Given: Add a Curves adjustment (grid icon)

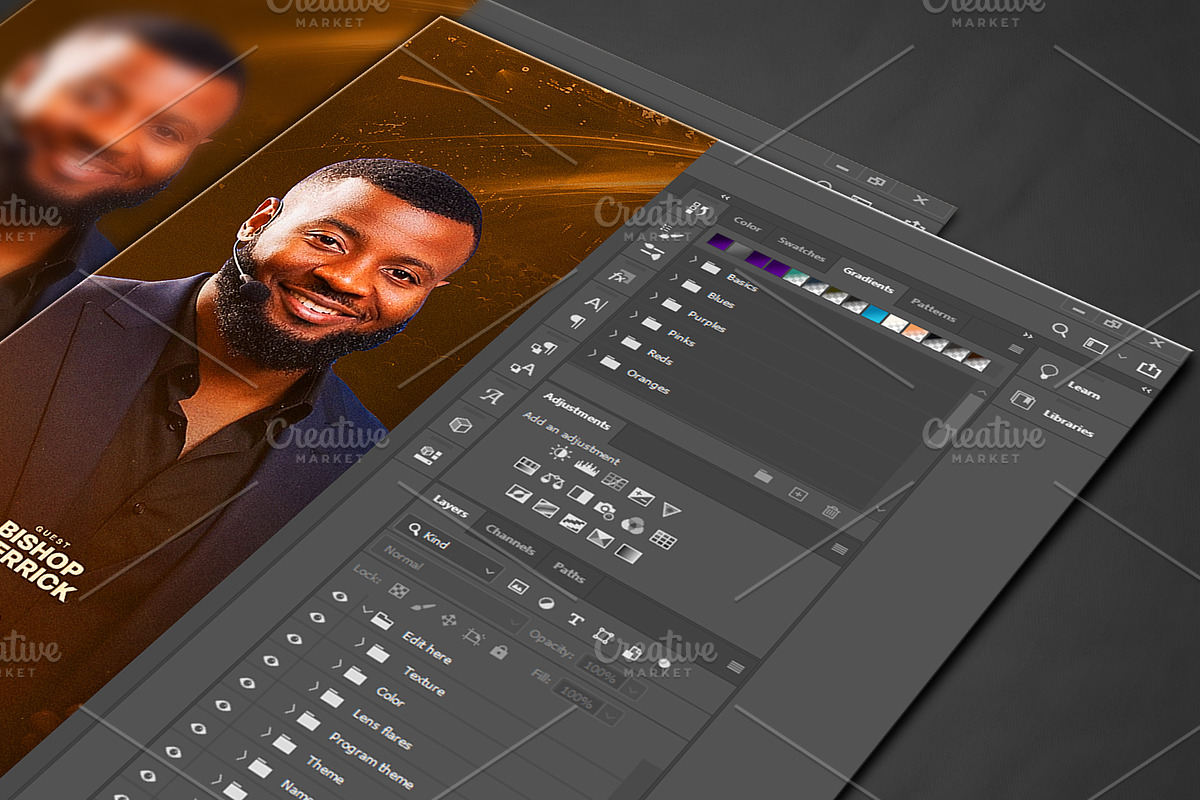Looking at the screenshot, I should click(615, 482).
